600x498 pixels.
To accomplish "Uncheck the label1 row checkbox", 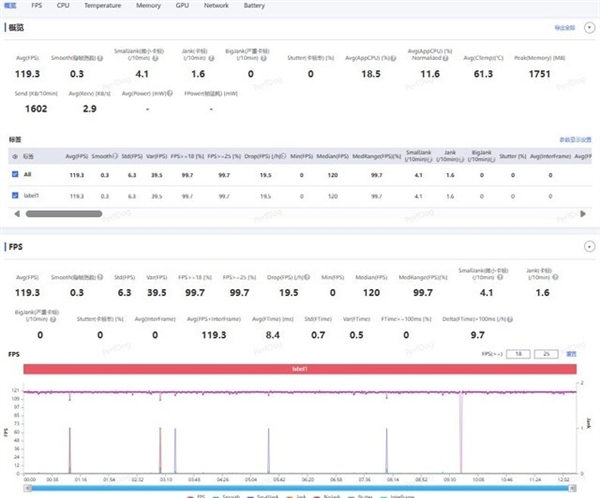I will [14, 196].
